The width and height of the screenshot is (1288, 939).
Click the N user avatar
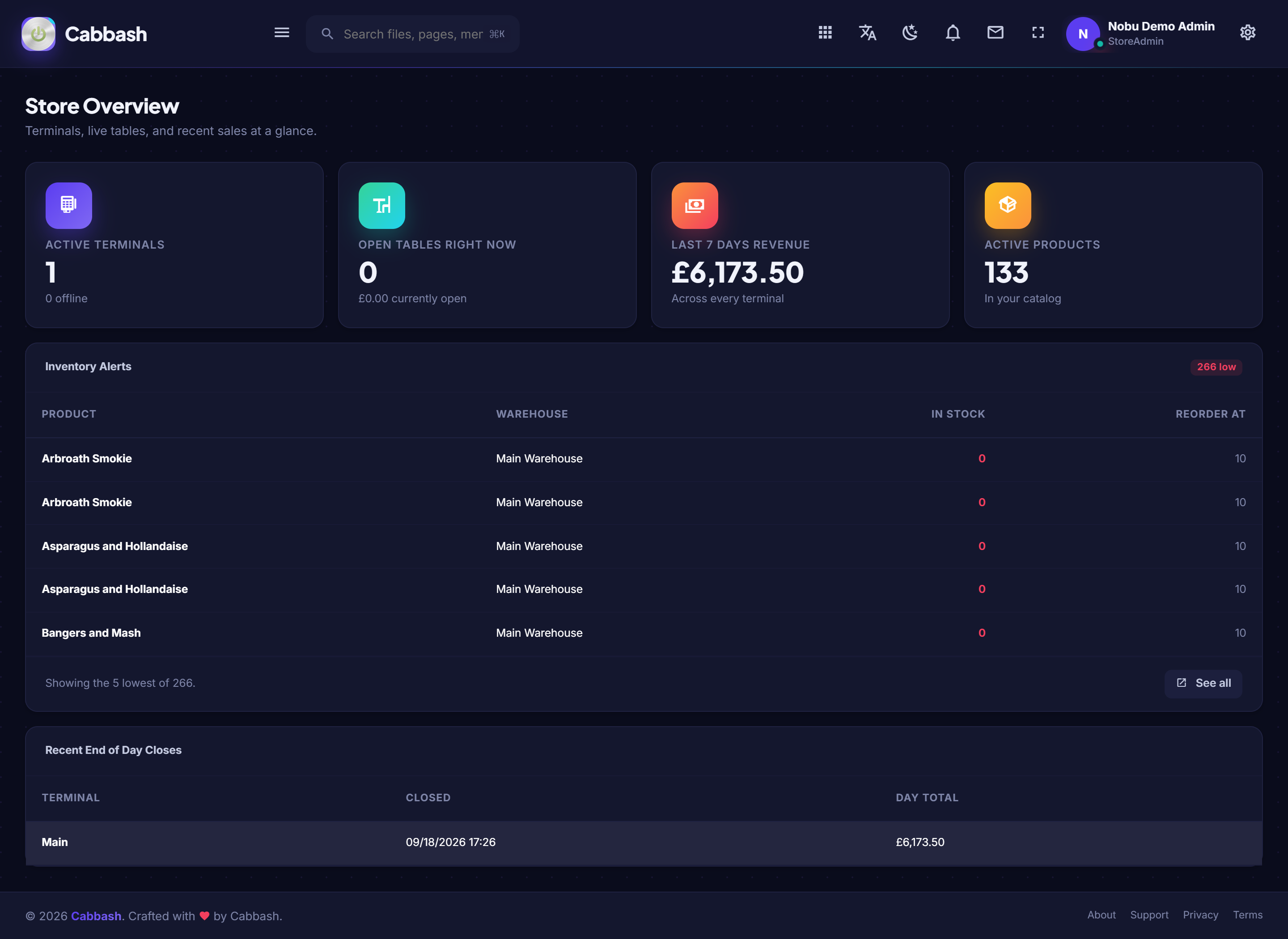[1083, 34]
